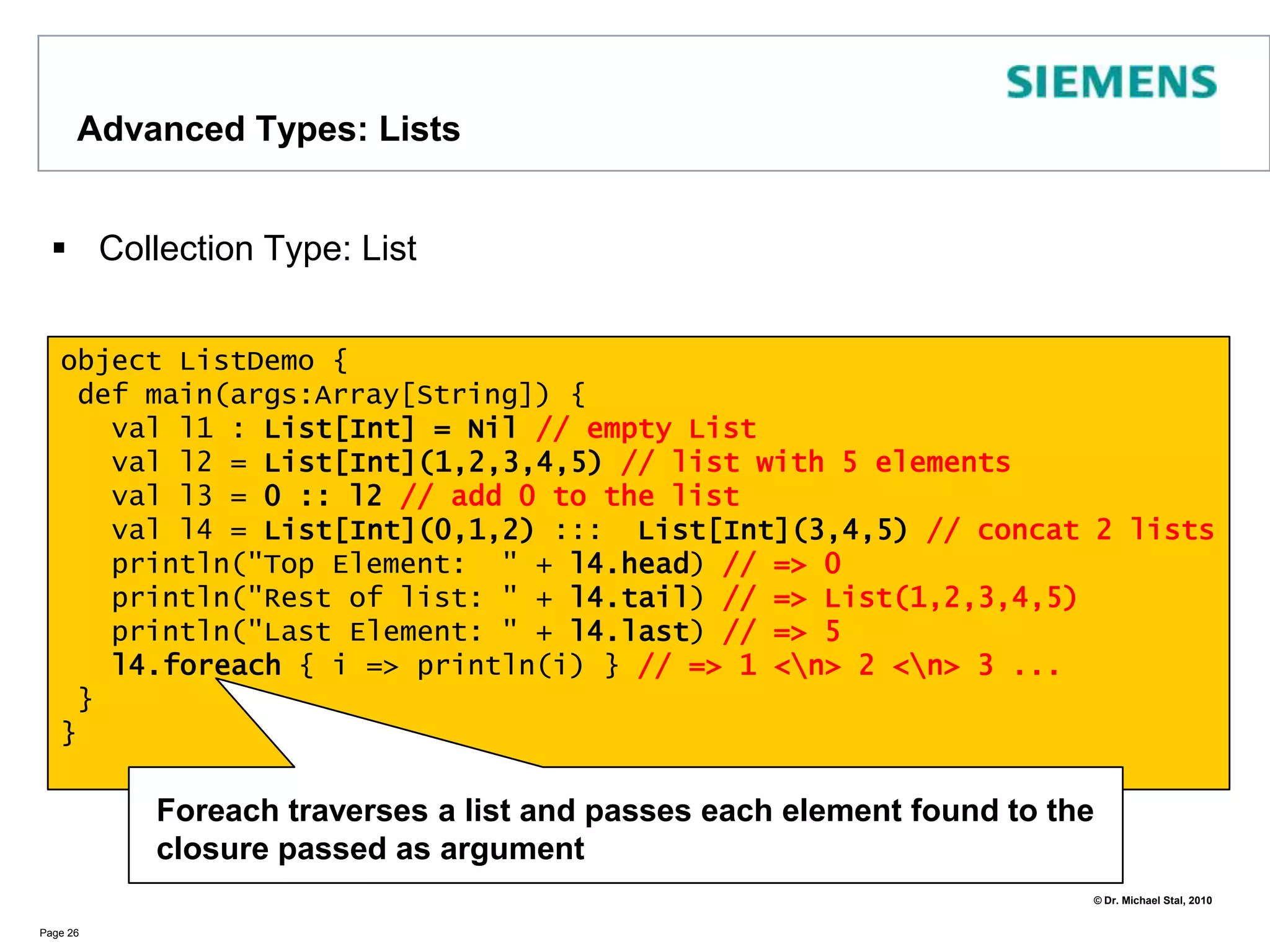Click the Siemens logo
Viewport: 1270px width, 952px height.
1111,82
